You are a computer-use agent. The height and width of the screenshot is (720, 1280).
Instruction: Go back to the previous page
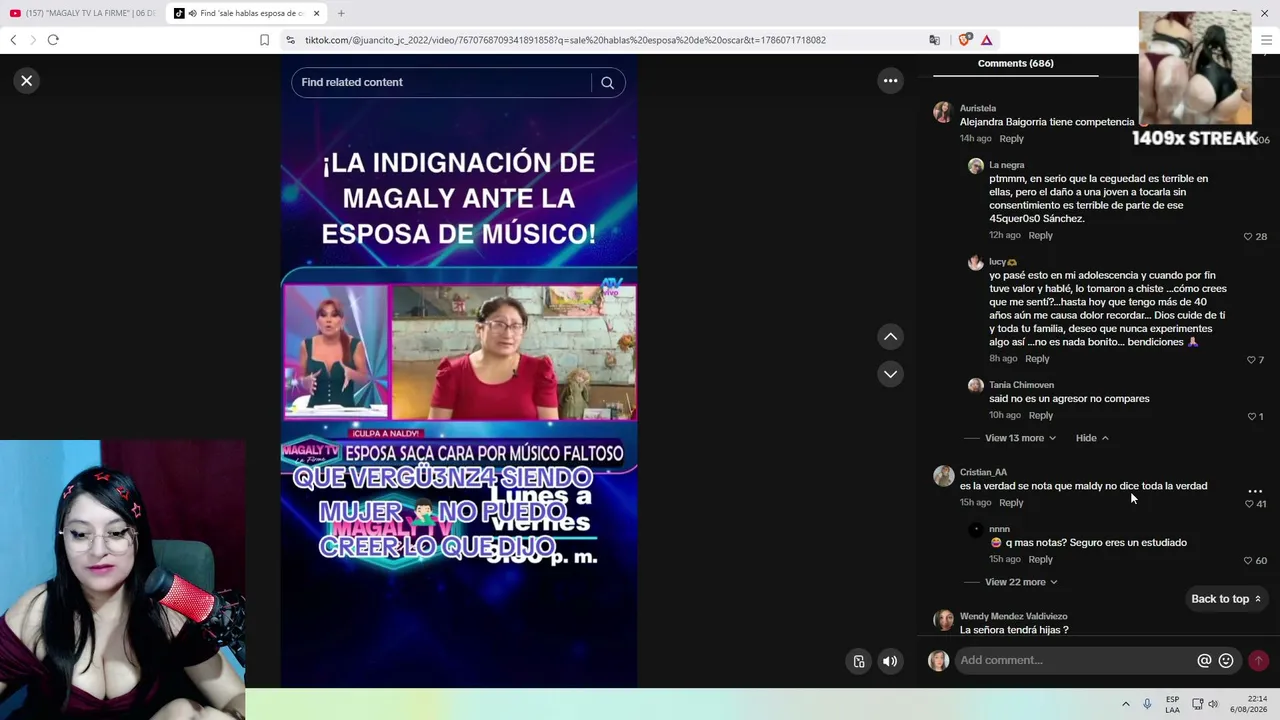click(x=13, y=40)
